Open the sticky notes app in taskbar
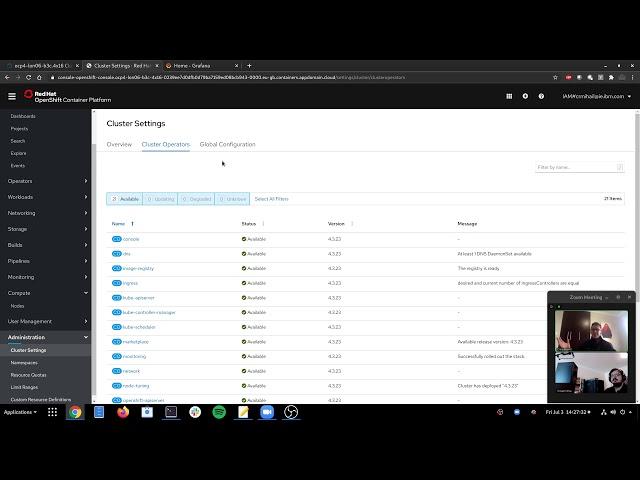Image resolution: width=640 pixels, height=480 pixels. pyautogui.click(x=243, y=412)
